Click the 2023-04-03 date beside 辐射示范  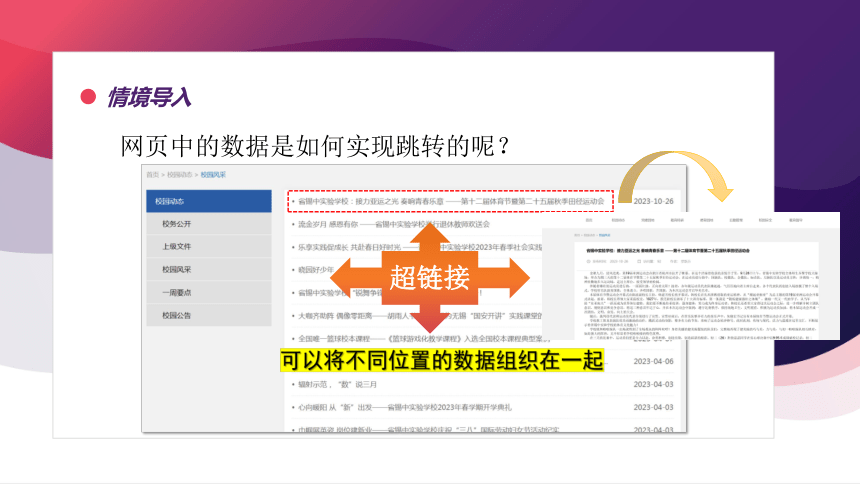point(653,384)
